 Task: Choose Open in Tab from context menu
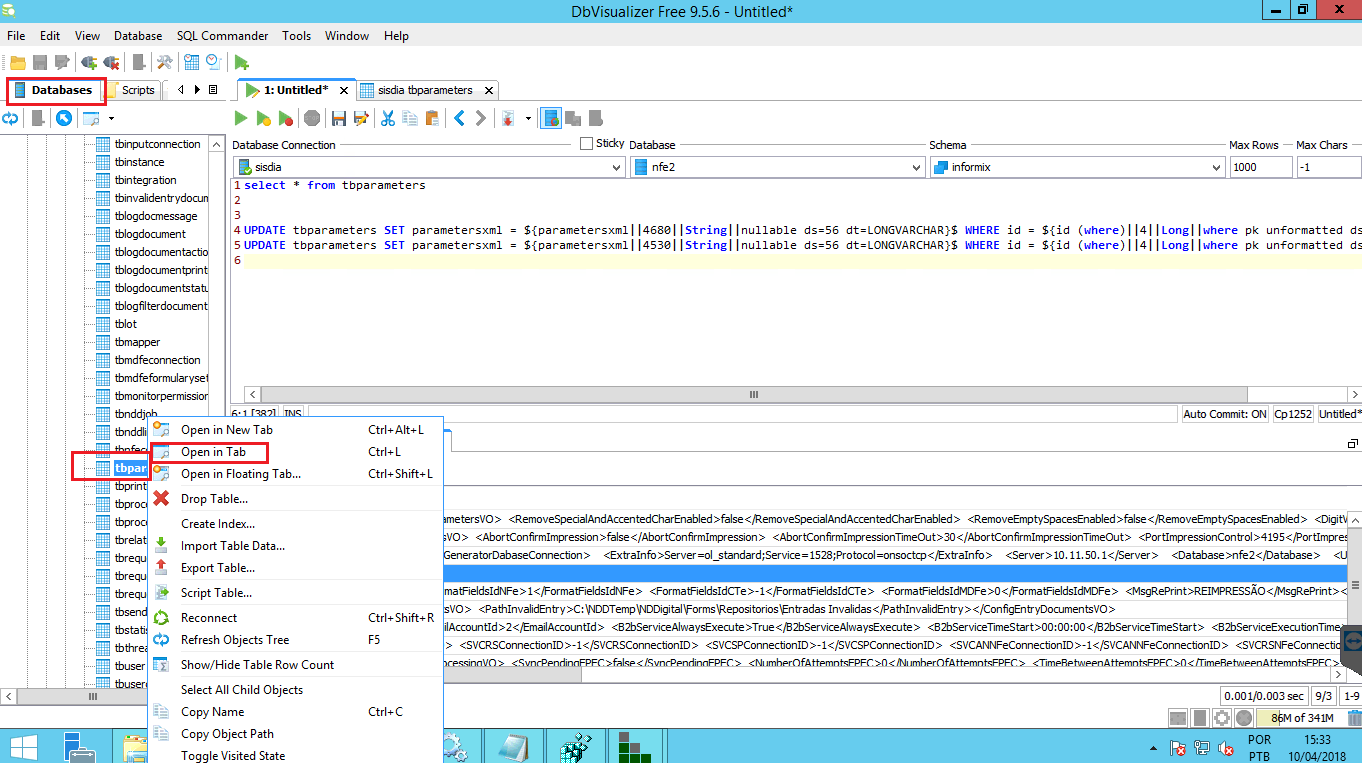[x=213, y=452]
